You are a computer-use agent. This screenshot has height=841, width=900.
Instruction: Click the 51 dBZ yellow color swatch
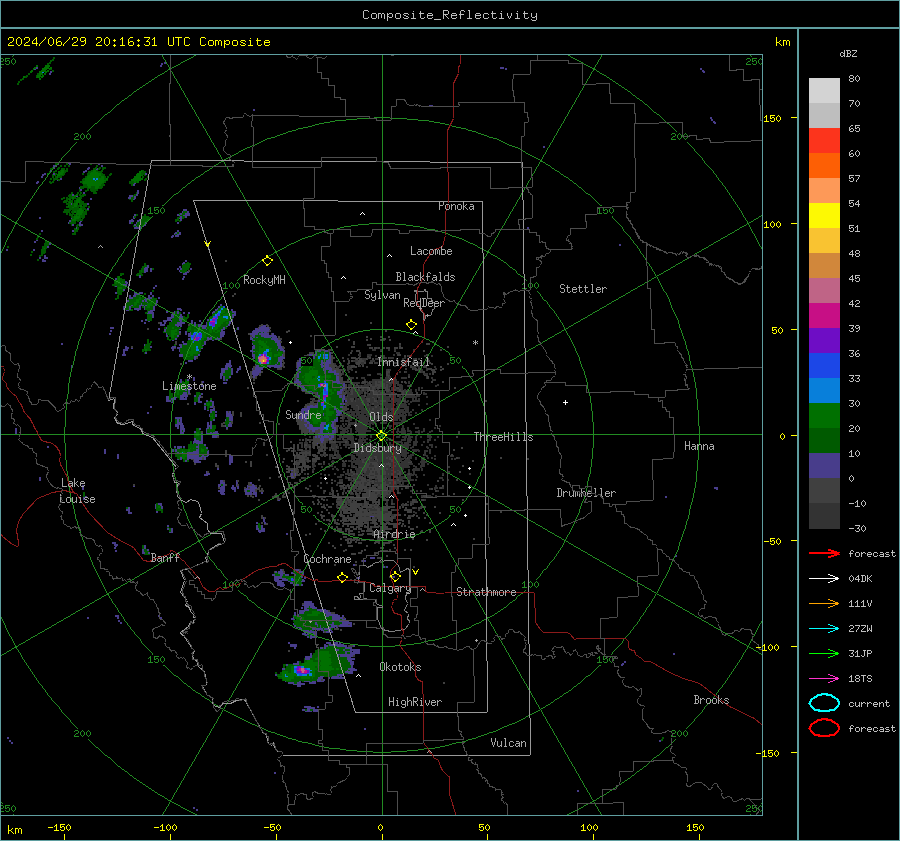click(824, 215)
